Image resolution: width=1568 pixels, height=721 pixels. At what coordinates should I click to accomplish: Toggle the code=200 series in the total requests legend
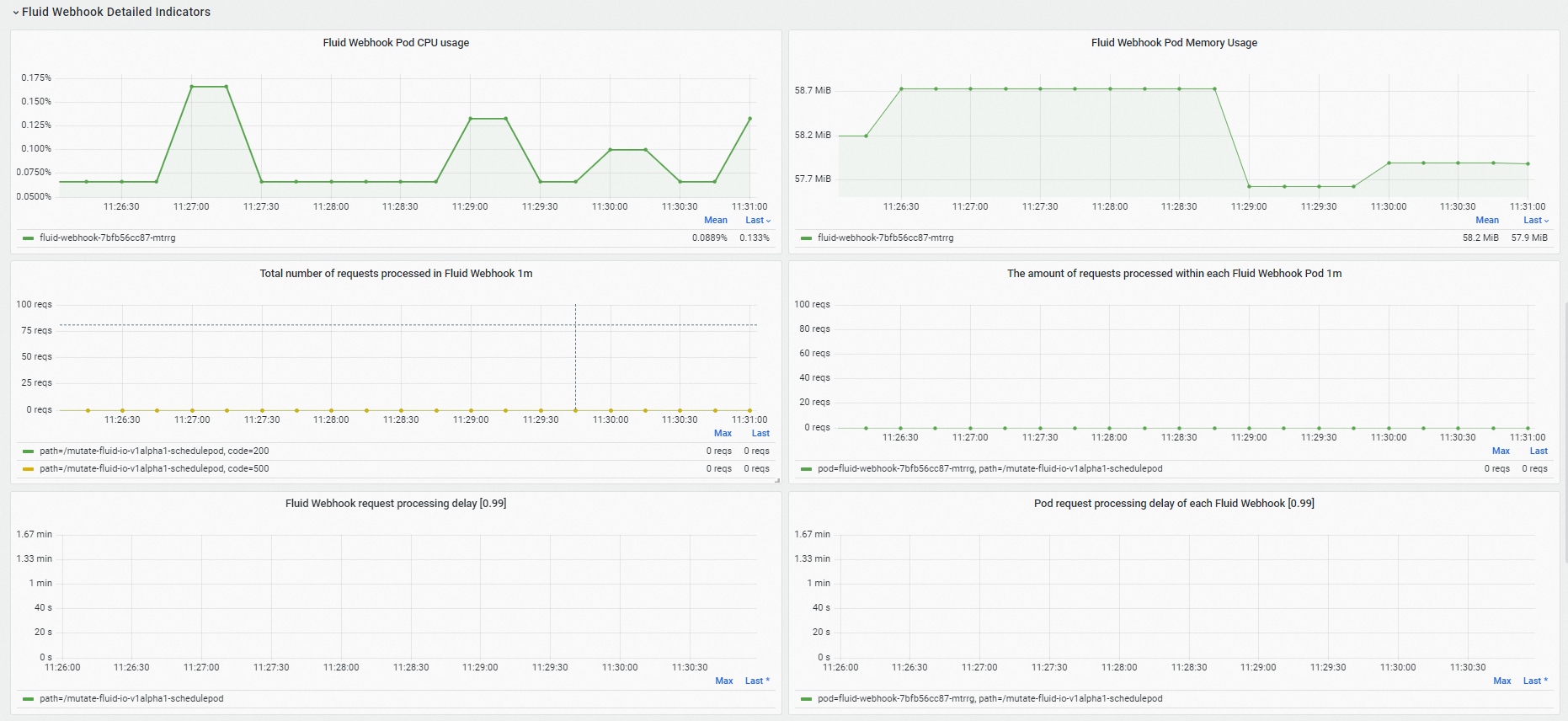click(x=154, y=451)
